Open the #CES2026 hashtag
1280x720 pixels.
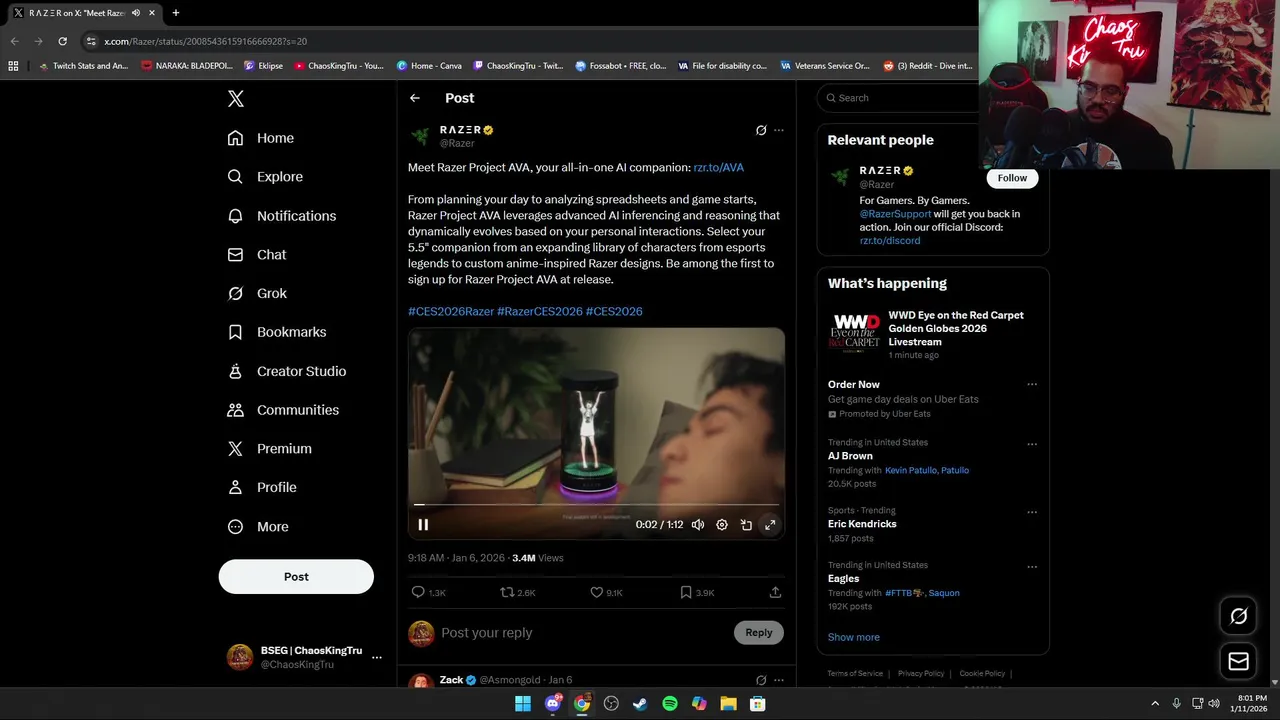(x=614, y=312)
